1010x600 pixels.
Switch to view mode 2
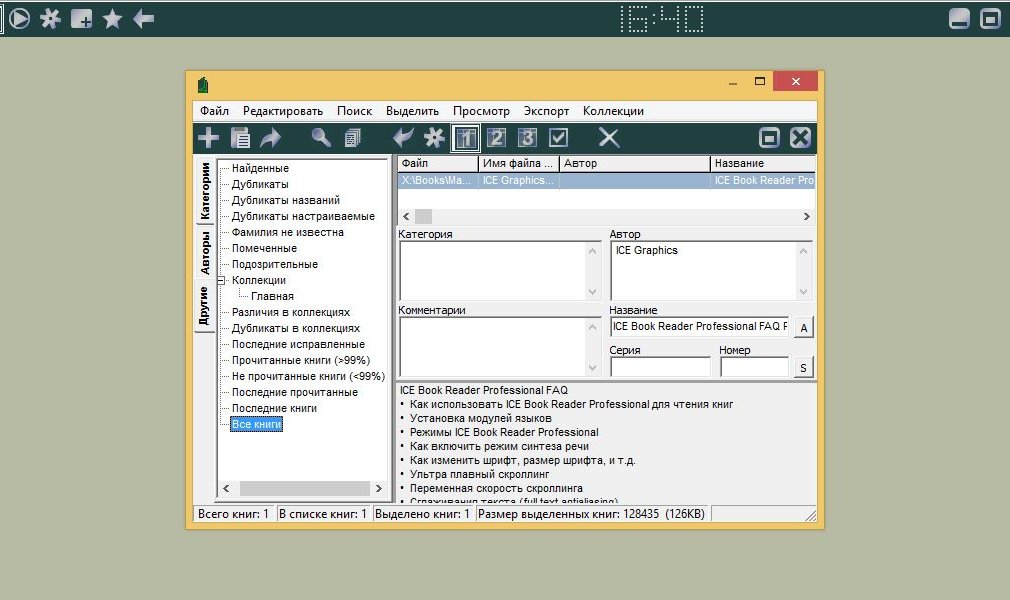496,138
